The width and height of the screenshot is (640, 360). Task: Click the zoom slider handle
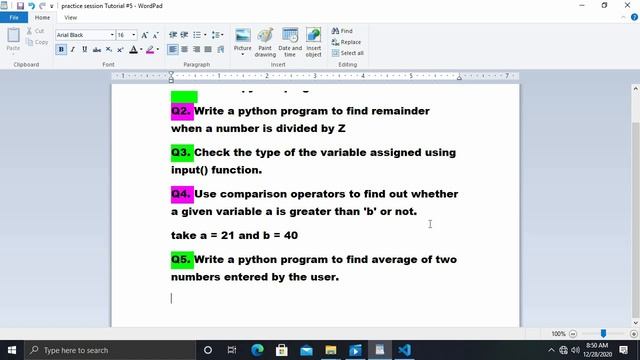[x=603, y=333]
